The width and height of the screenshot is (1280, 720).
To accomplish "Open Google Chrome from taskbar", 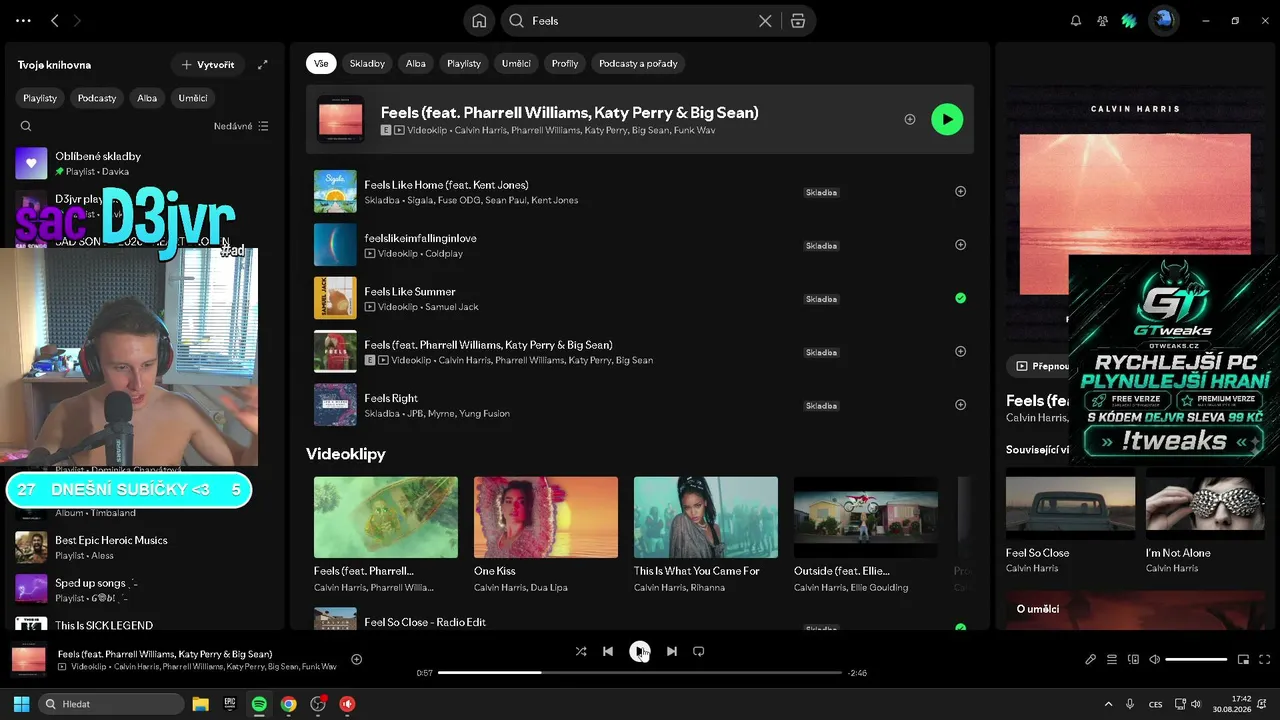I will click(288, 704).
